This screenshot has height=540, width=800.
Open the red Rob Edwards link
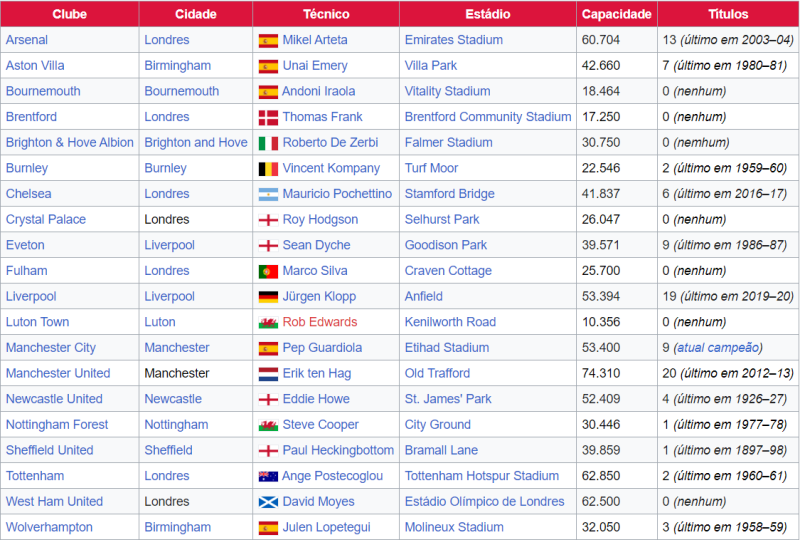319,322
